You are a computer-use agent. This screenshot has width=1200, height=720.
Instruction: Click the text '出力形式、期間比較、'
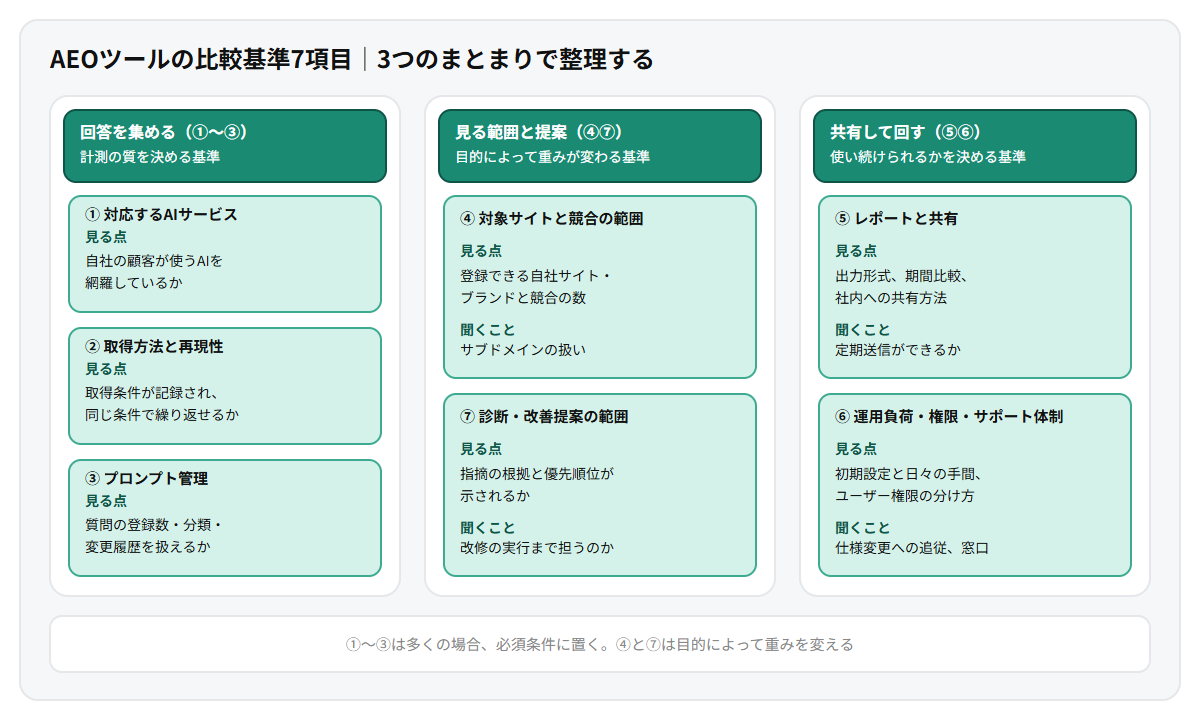(x=901, y=275)
